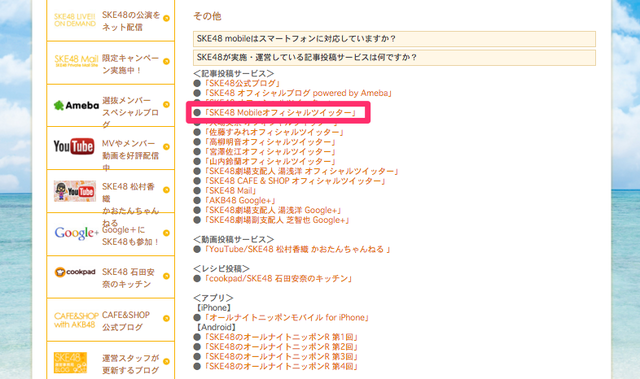Open 佐藤すみれオフィシャルツイッター link
Viewport: 640px width, 379px height.
tap(274, 132)
